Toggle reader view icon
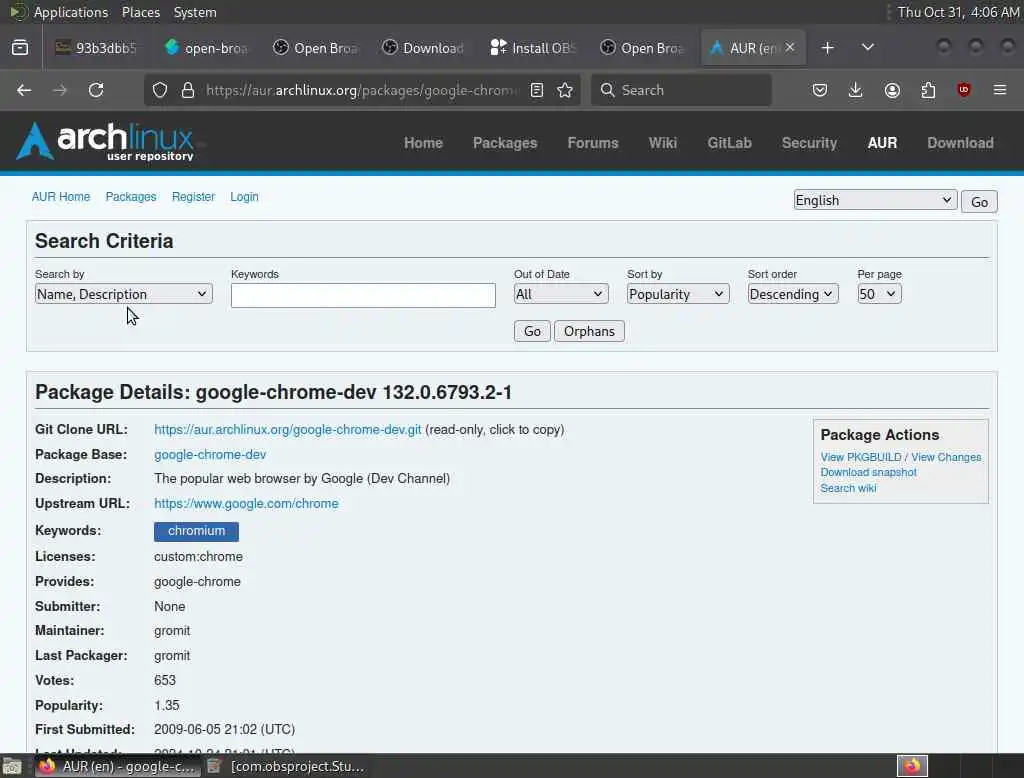1024x778 pixels. (537, 90)
